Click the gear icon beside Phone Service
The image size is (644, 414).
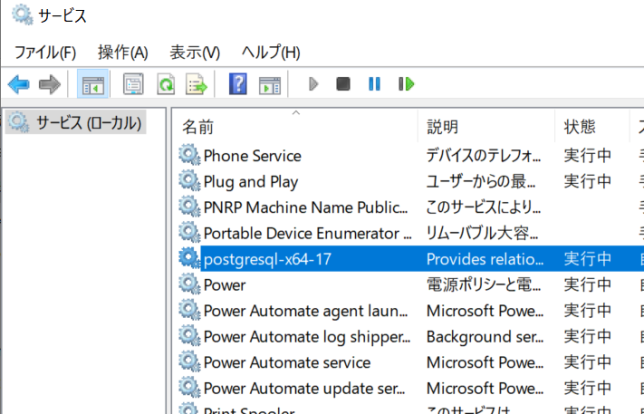(189, 155)
